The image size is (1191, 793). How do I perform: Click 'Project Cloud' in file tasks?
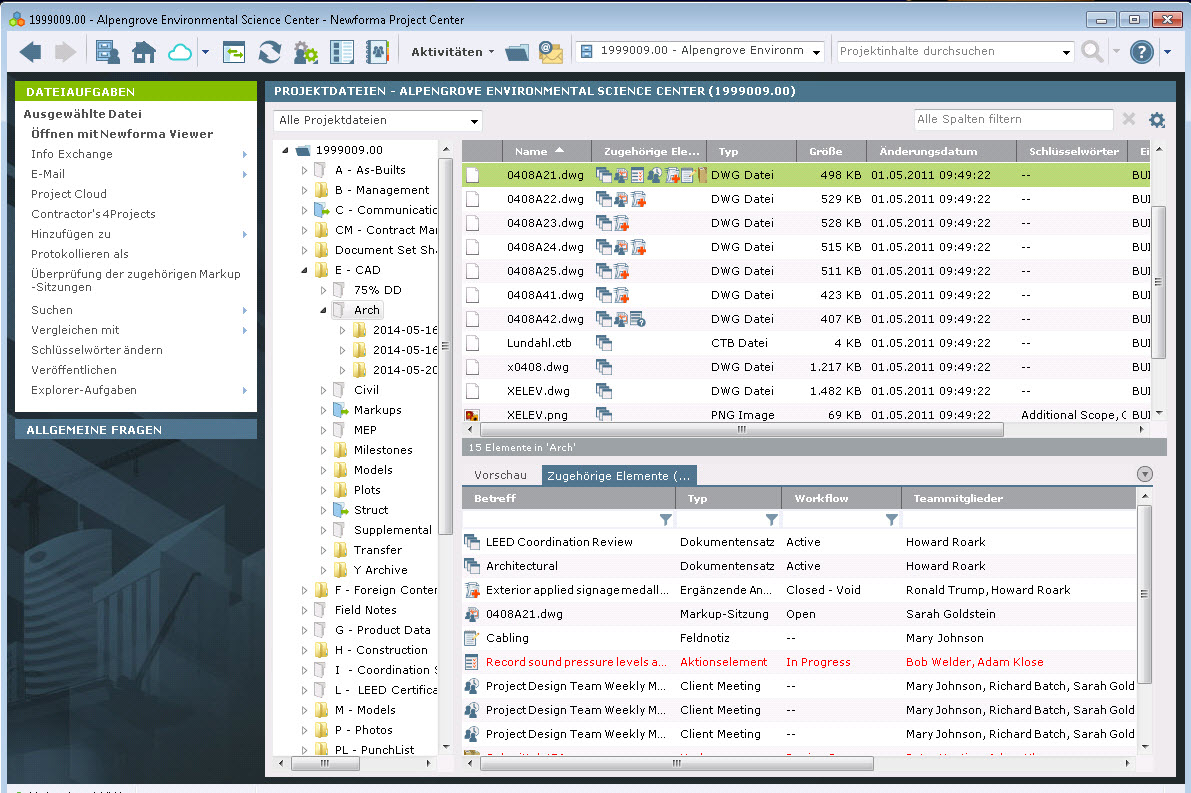(x=69, y=194)
